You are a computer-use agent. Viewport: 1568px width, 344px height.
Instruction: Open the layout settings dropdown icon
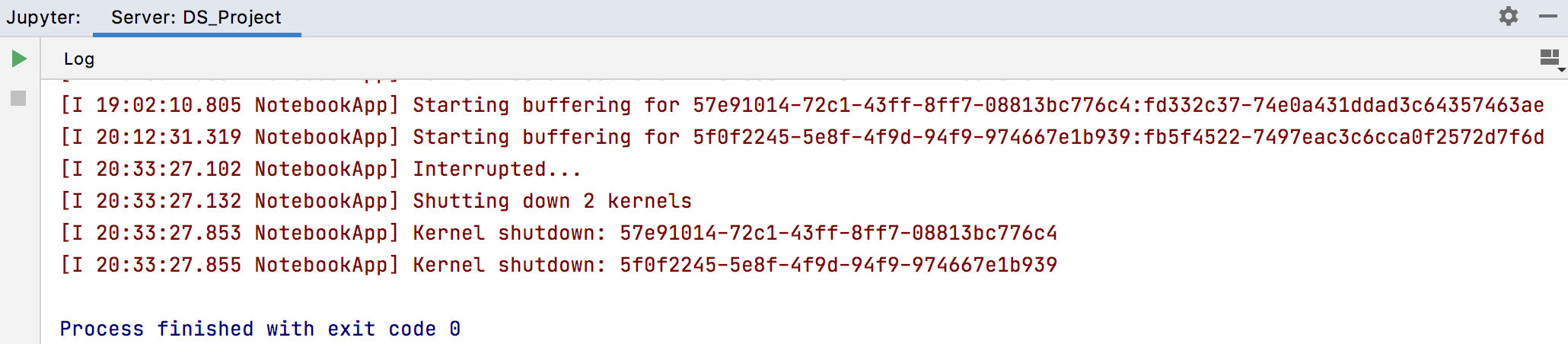(1550, 59)
